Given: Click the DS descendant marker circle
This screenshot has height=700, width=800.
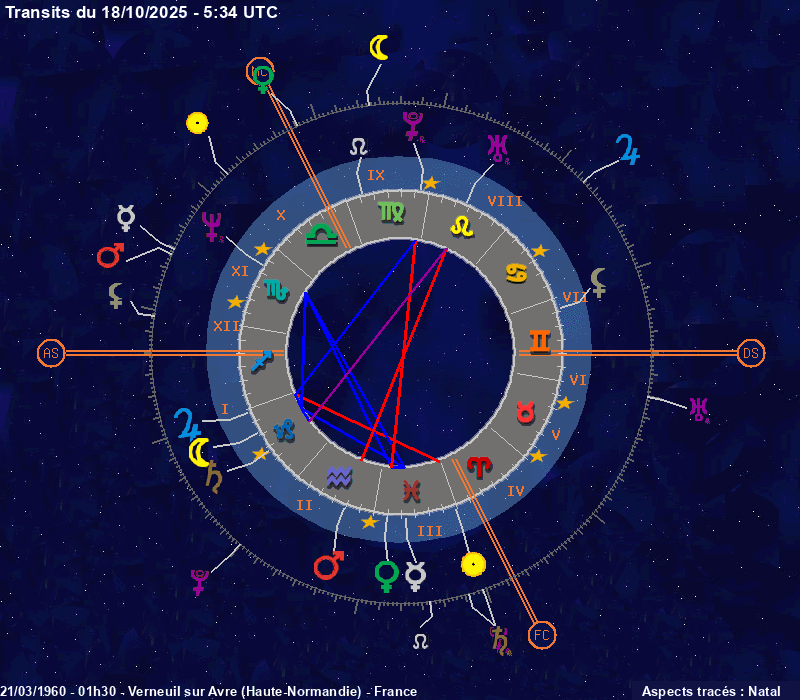Looking at the screenshot, I should click(750, 353).
